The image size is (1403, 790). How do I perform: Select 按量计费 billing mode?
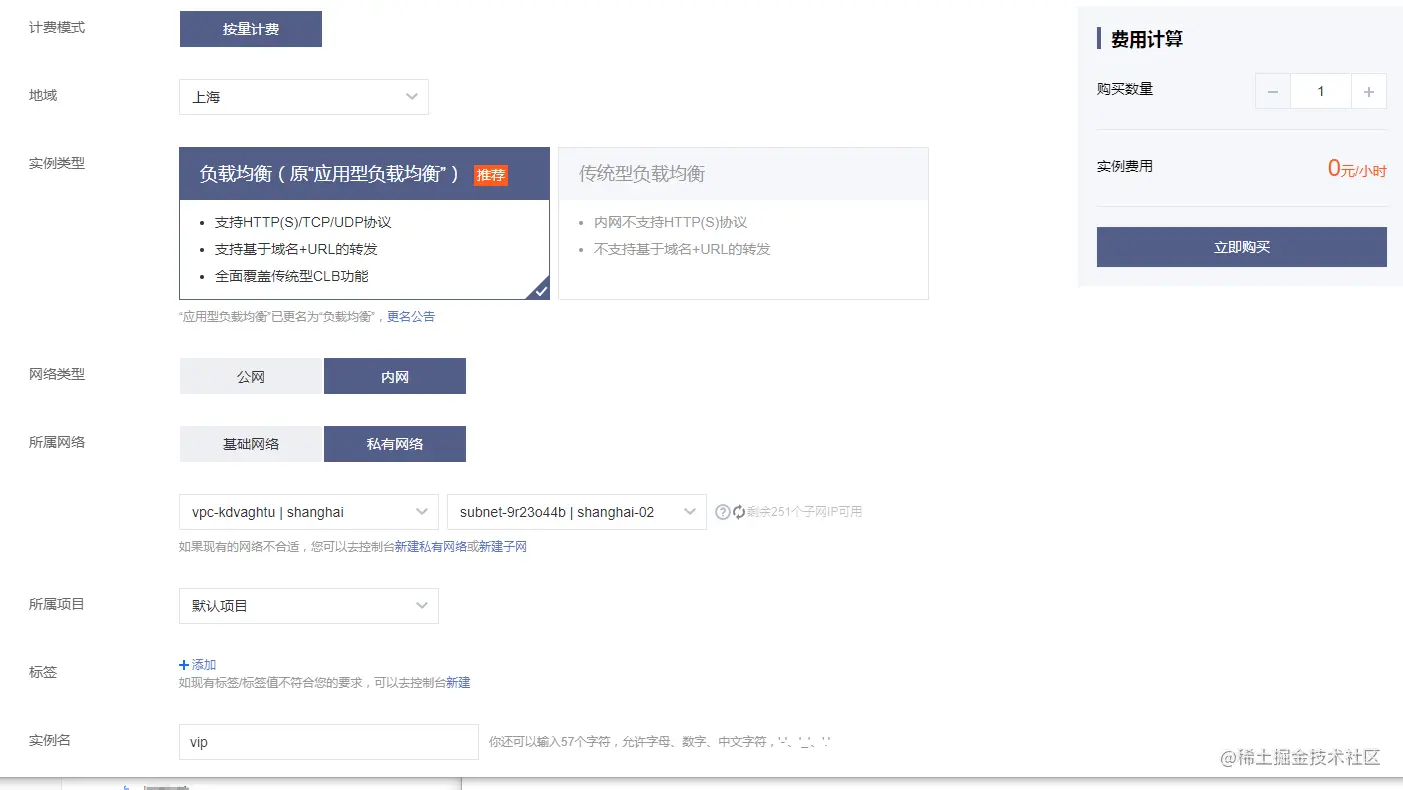tap(251, 29)
